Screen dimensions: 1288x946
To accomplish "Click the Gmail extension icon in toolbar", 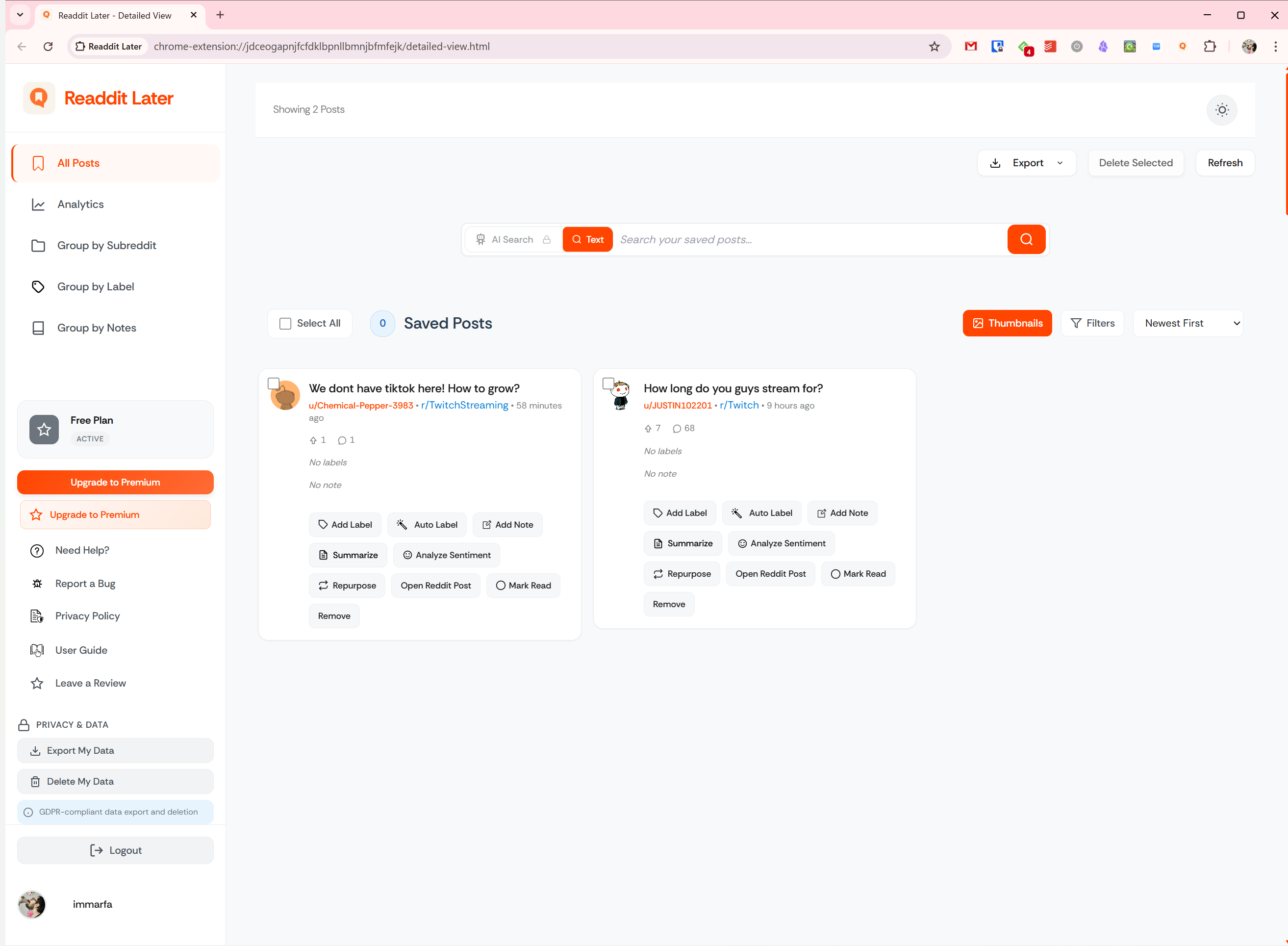I will pyautogui.click(x=970, y=47).
